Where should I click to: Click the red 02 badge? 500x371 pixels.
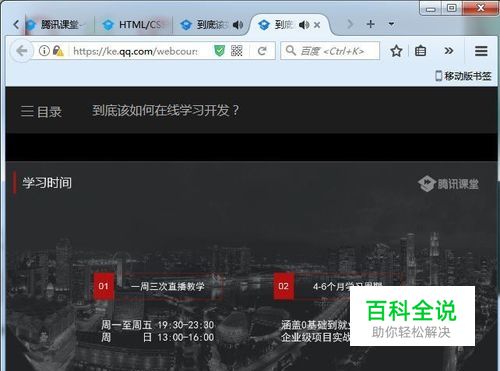point(284,286)
